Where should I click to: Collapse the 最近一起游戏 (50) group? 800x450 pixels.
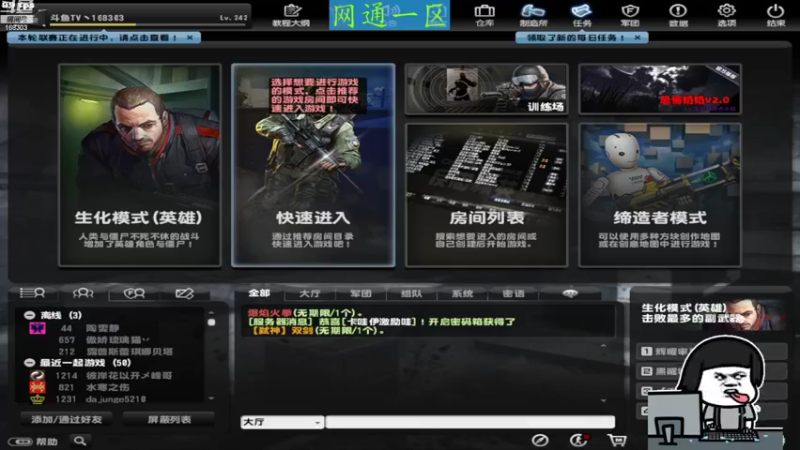tap(30, 363)
